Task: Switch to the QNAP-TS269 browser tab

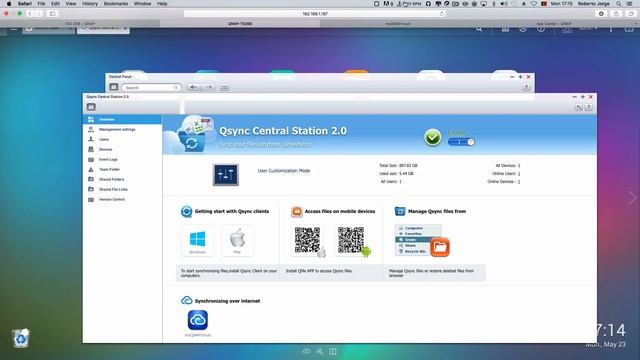Action: pyautogui.click(x=240, y=24)
